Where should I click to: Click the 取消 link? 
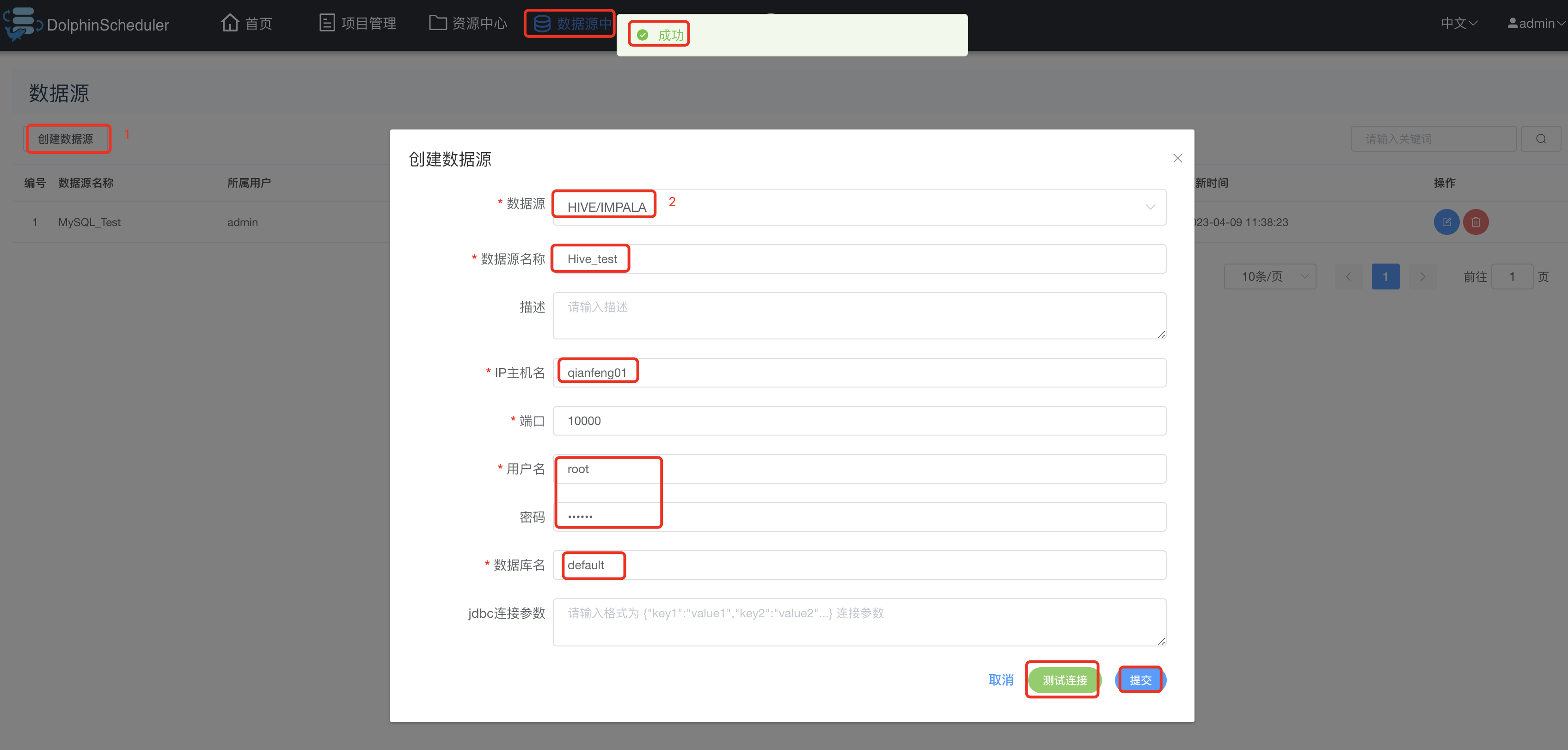[1001, 680]
